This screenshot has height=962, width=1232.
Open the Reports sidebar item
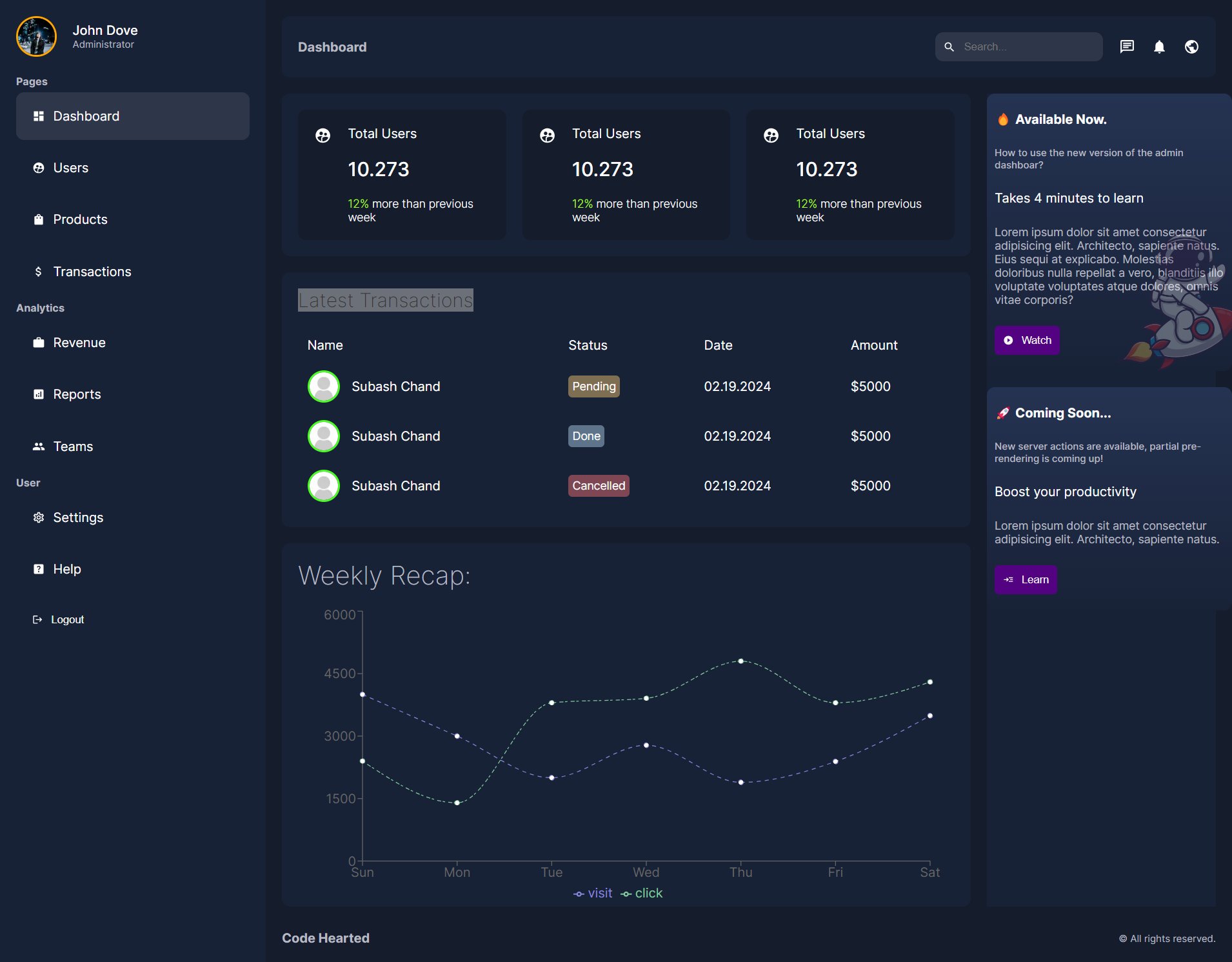click(77, 394)
